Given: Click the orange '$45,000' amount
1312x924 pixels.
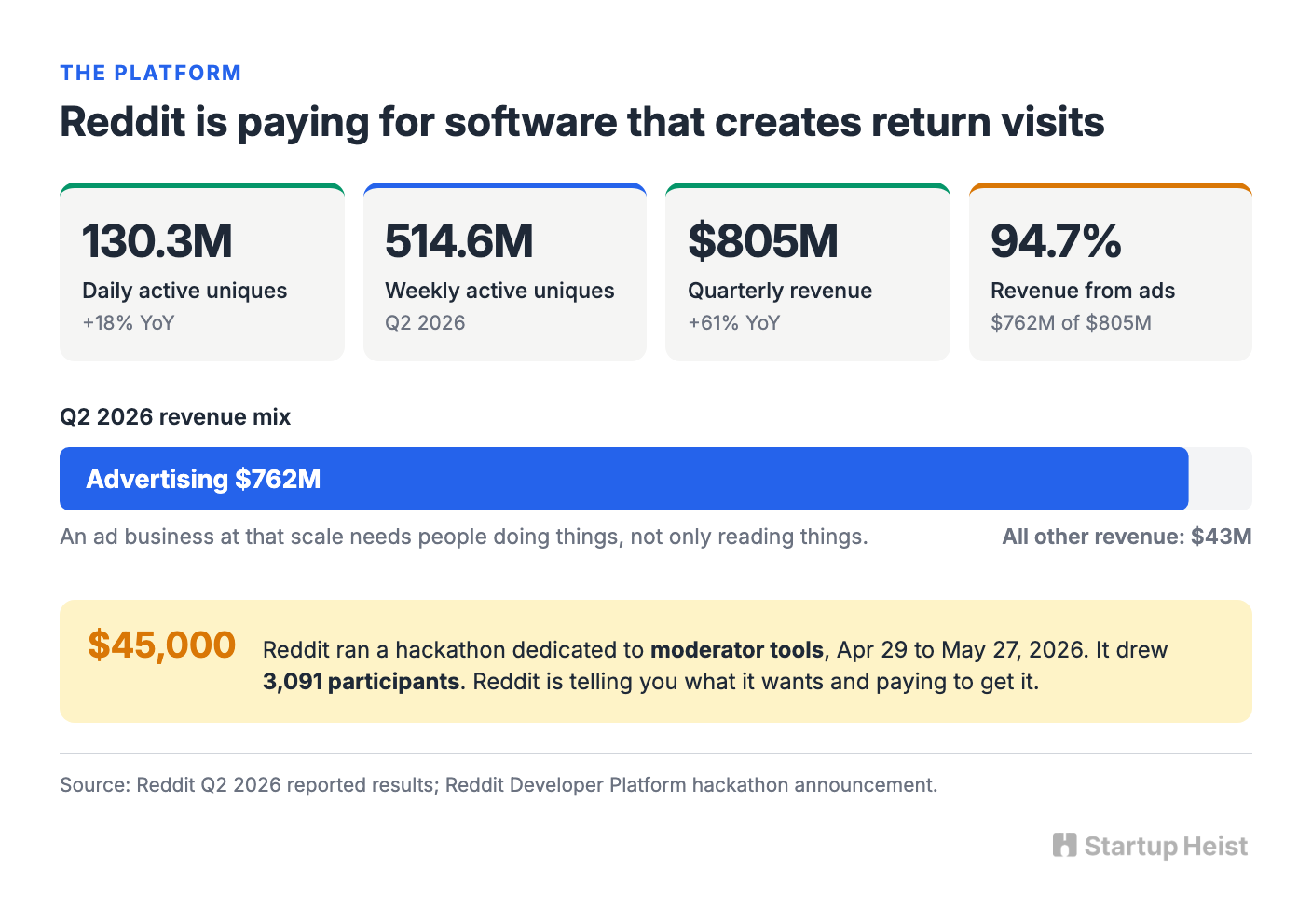Looking at the screenshot, I should (x=161, y=645).
